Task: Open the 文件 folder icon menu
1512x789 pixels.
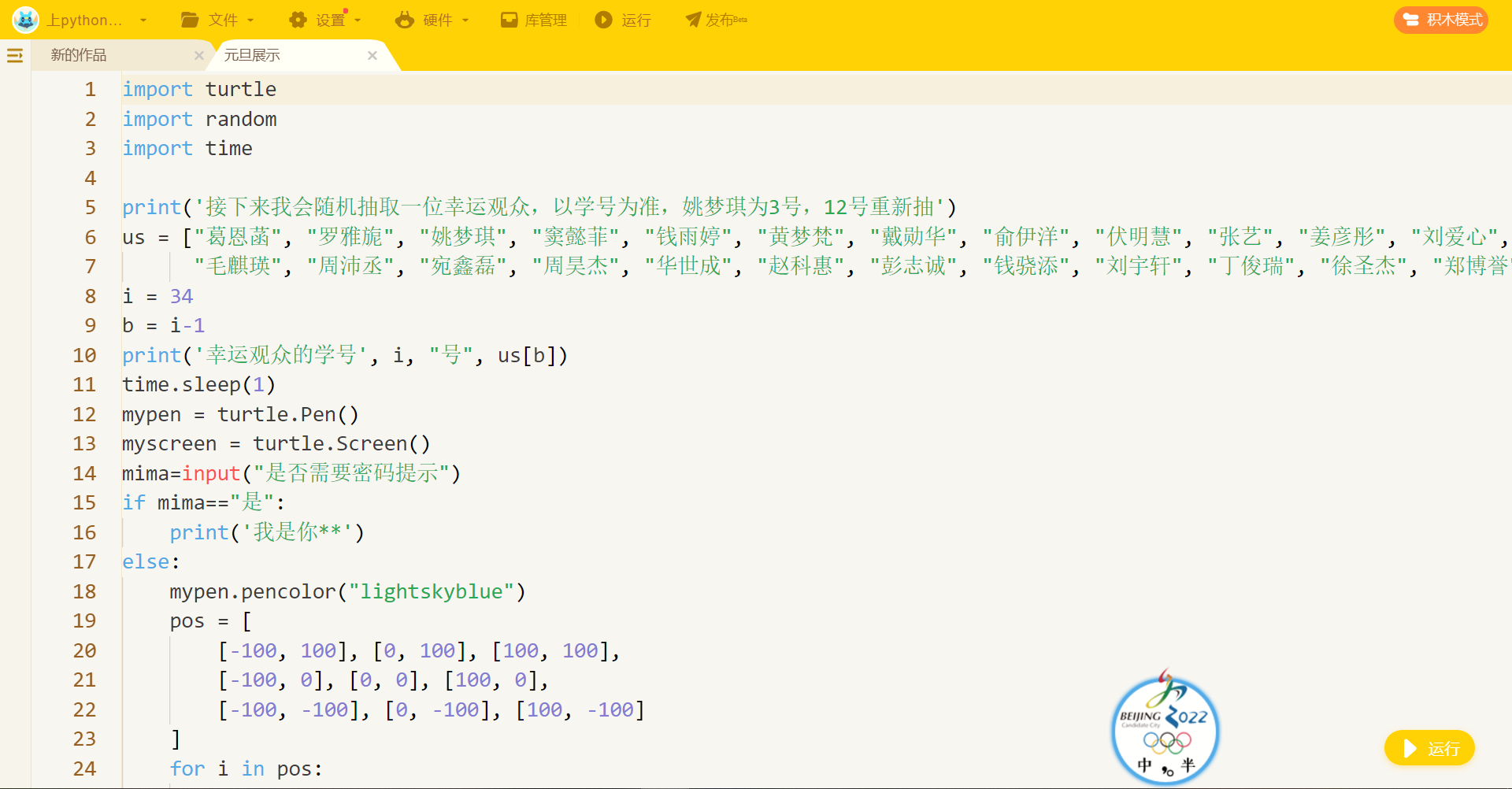Action: click(x=190, y=20)
